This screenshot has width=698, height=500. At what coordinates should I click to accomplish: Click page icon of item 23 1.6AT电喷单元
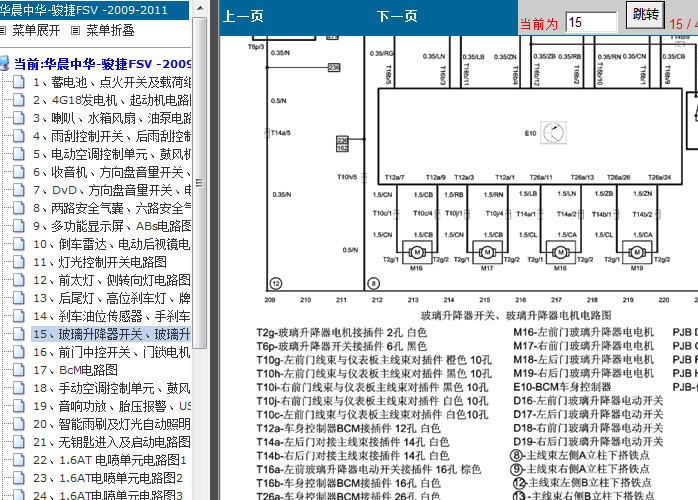(19, 478)
